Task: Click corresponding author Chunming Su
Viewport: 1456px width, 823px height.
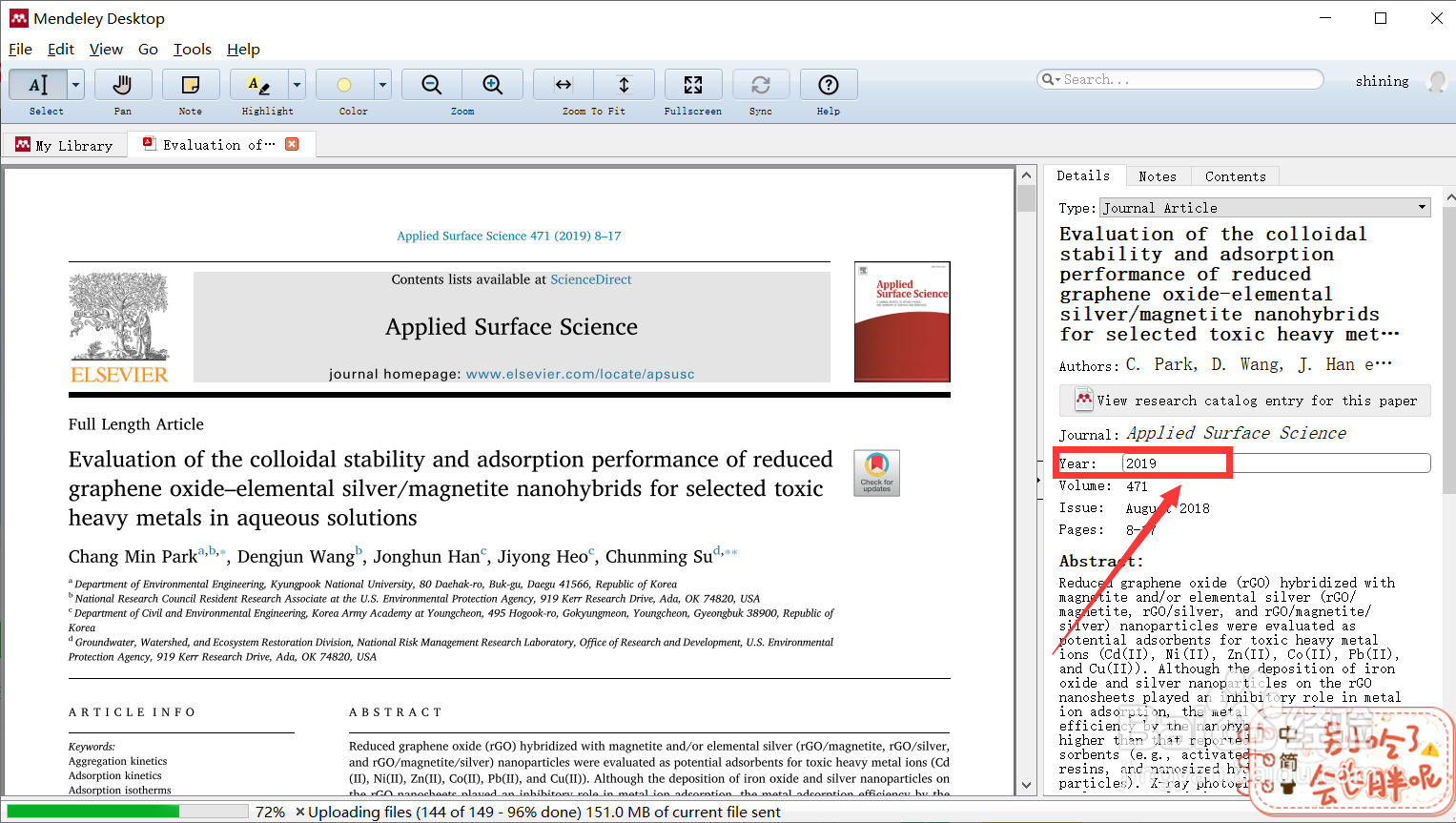Action: [659, 557]
